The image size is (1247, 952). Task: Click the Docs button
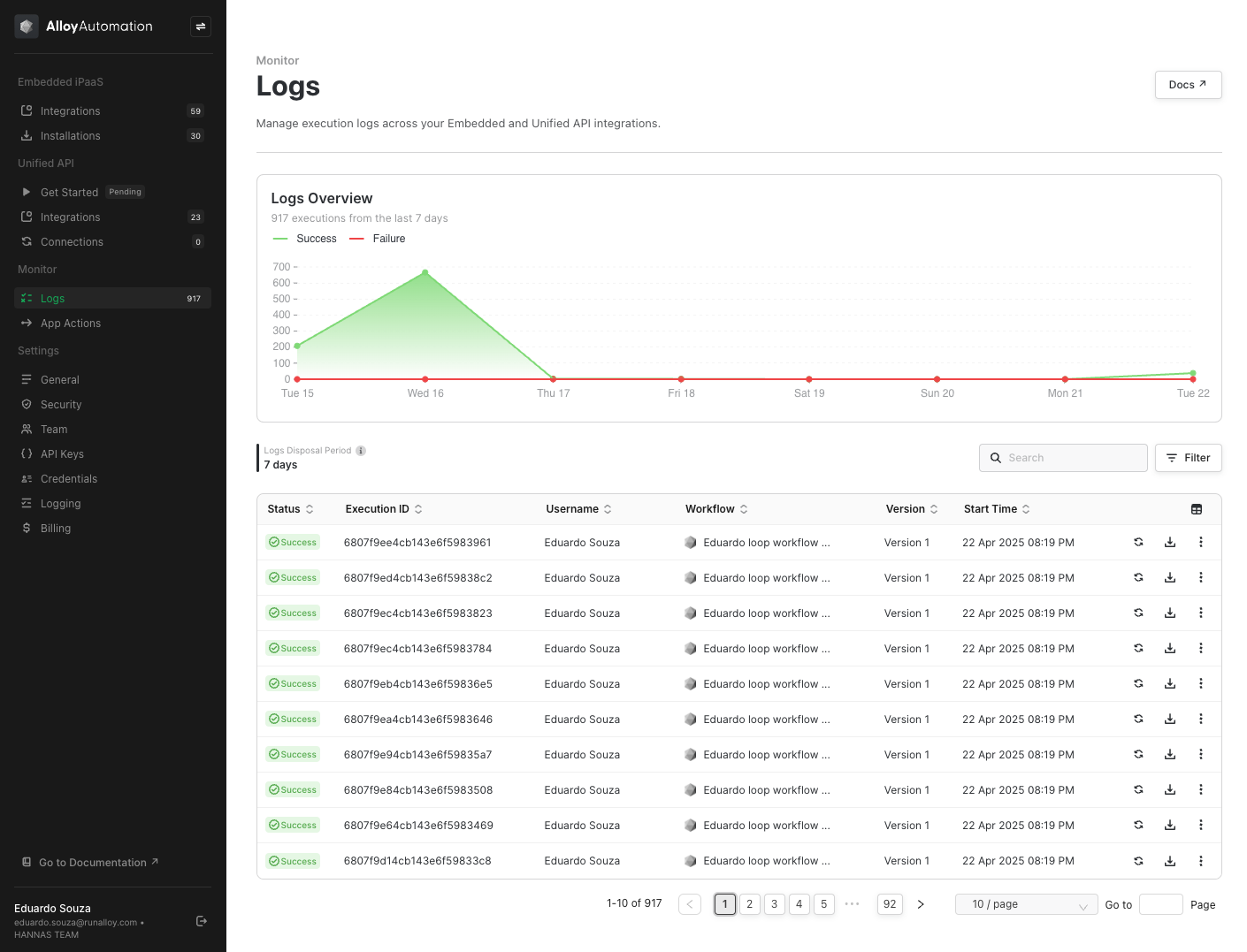pos(1188,85)
